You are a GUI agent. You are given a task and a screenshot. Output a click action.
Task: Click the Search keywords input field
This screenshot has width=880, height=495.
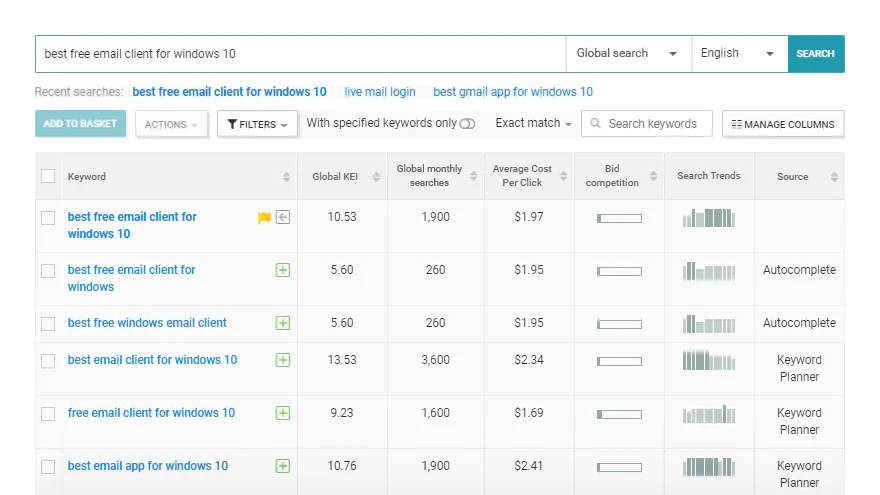click(647, 124)
